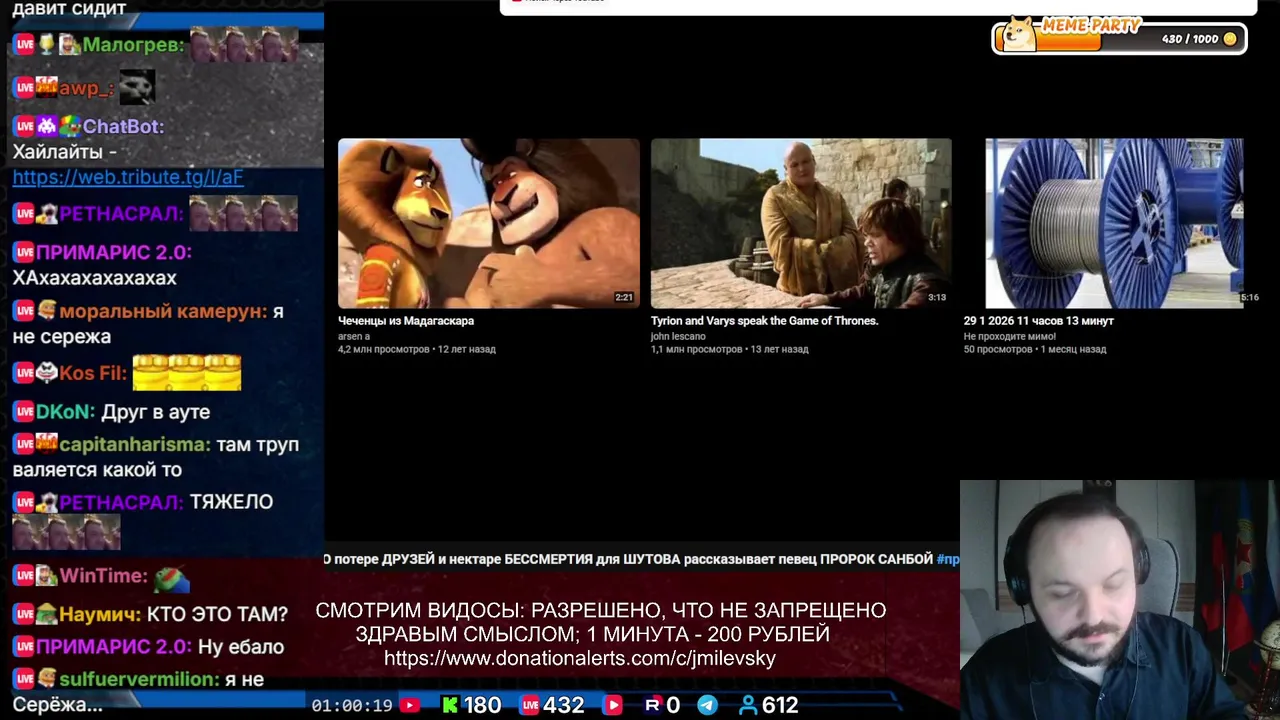The width and height of the screenshot is (1280, 720).
Task: Click the burger badge next to моральный камерун
Action: [46, 311]
